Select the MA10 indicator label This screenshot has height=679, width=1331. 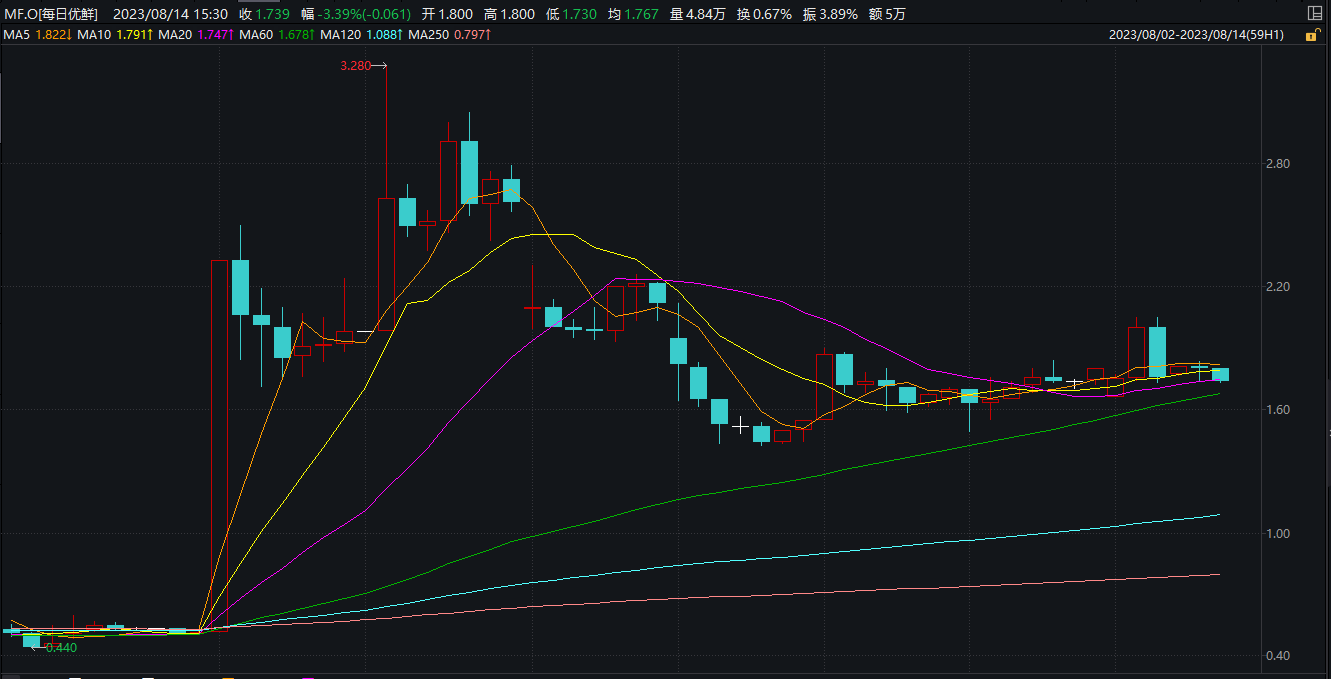pos(94,35)
